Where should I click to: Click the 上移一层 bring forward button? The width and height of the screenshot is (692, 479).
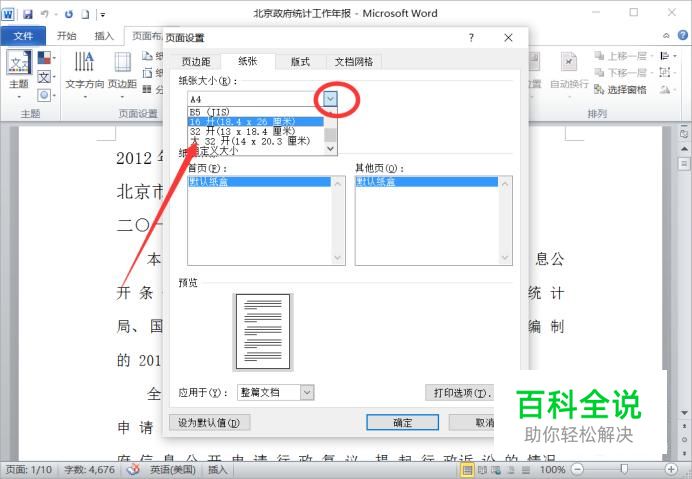(x=624, y=56)
